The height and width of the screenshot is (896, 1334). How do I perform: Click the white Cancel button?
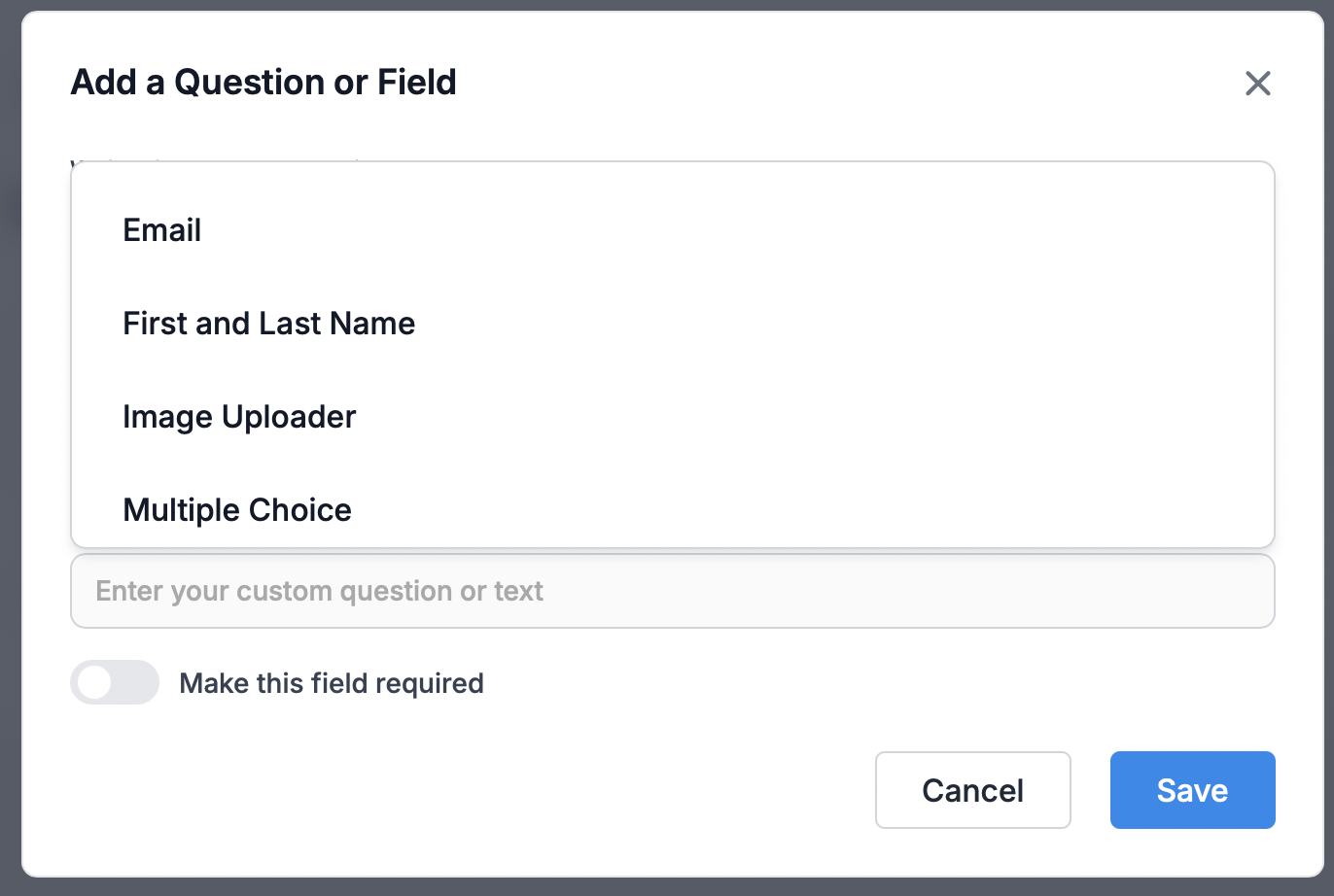click(973, 790)
